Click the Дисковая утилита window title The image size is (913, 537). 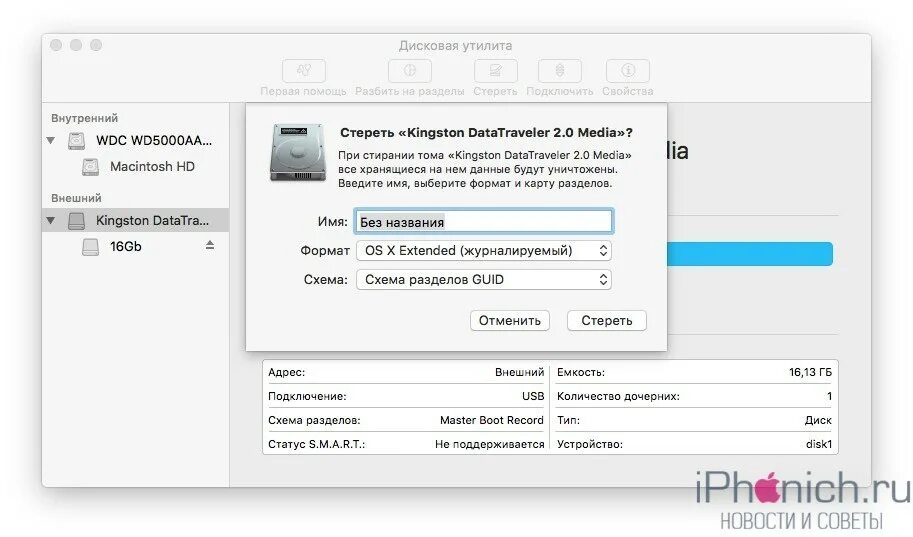(x=456, y=45)
